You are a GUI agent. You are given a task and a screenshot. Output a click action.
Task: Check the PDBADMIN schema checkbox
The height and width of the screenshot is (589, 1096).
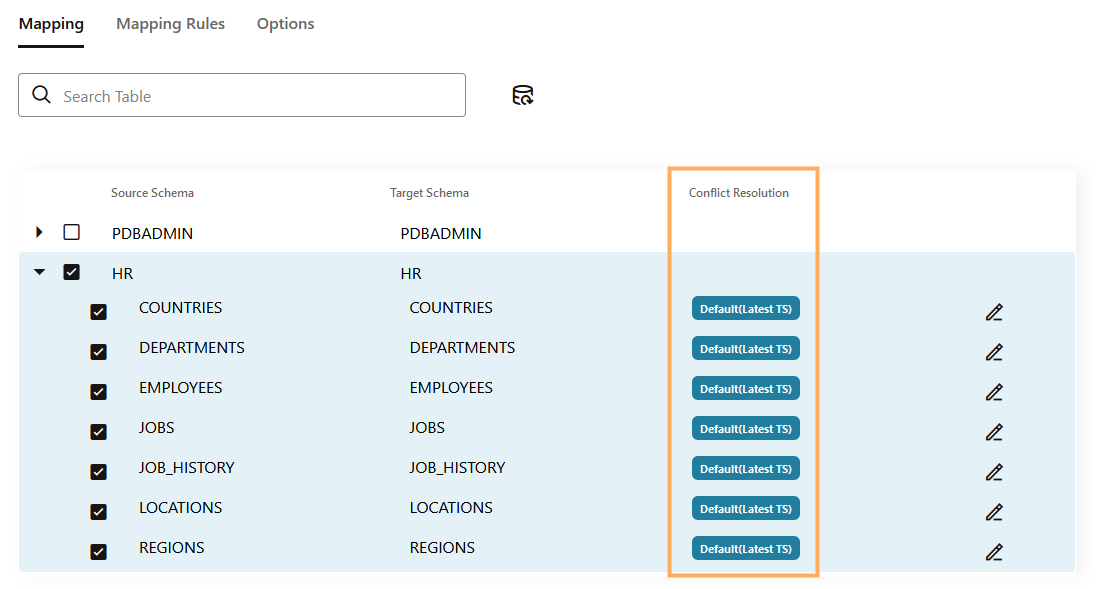[x=71, y=232]
